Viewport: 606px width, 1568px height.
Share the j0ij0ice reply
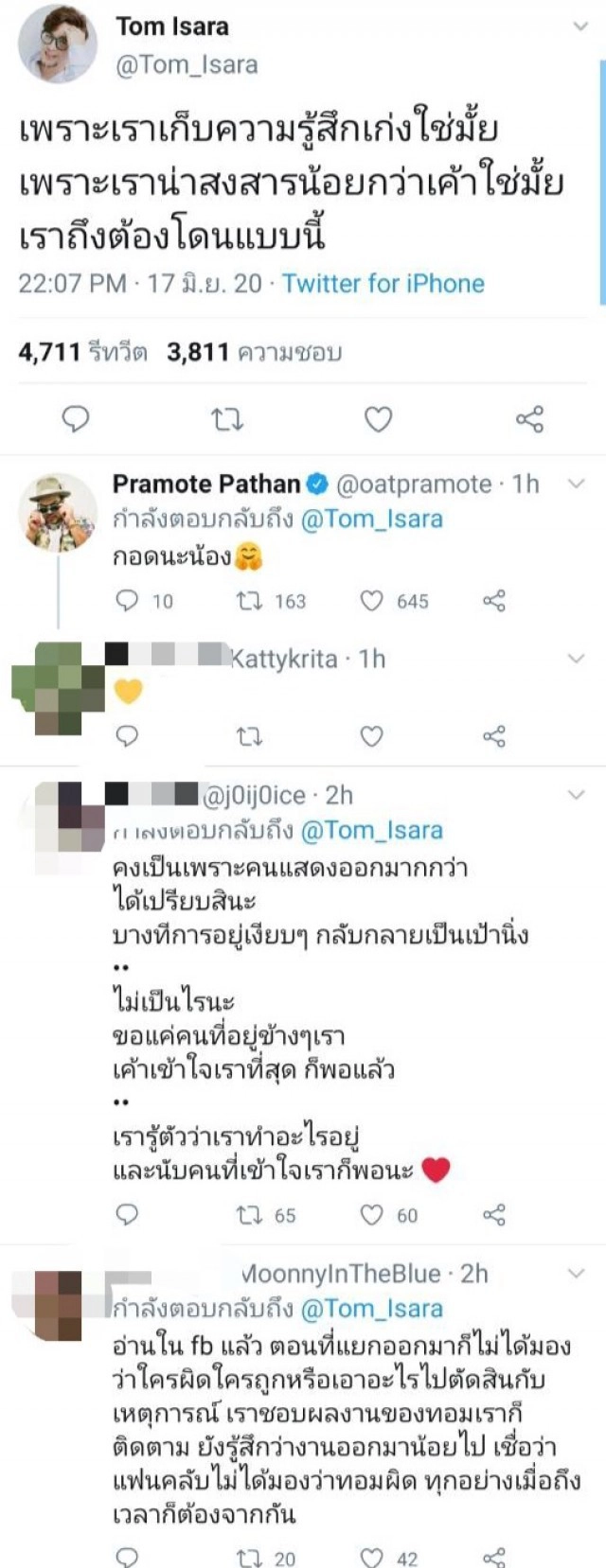(494, 1215)
